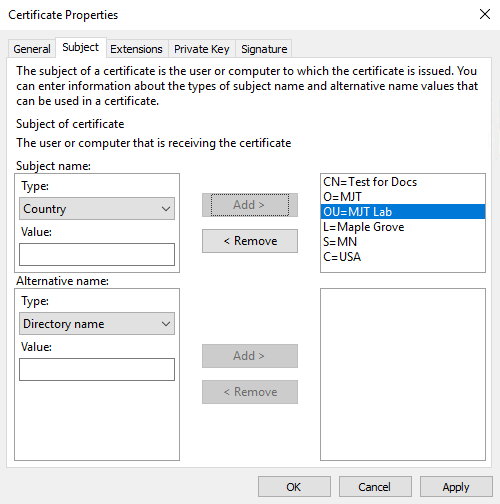Select the OU=MJT Lab entry
Screen dimensions: 500x504
point(403,212)
